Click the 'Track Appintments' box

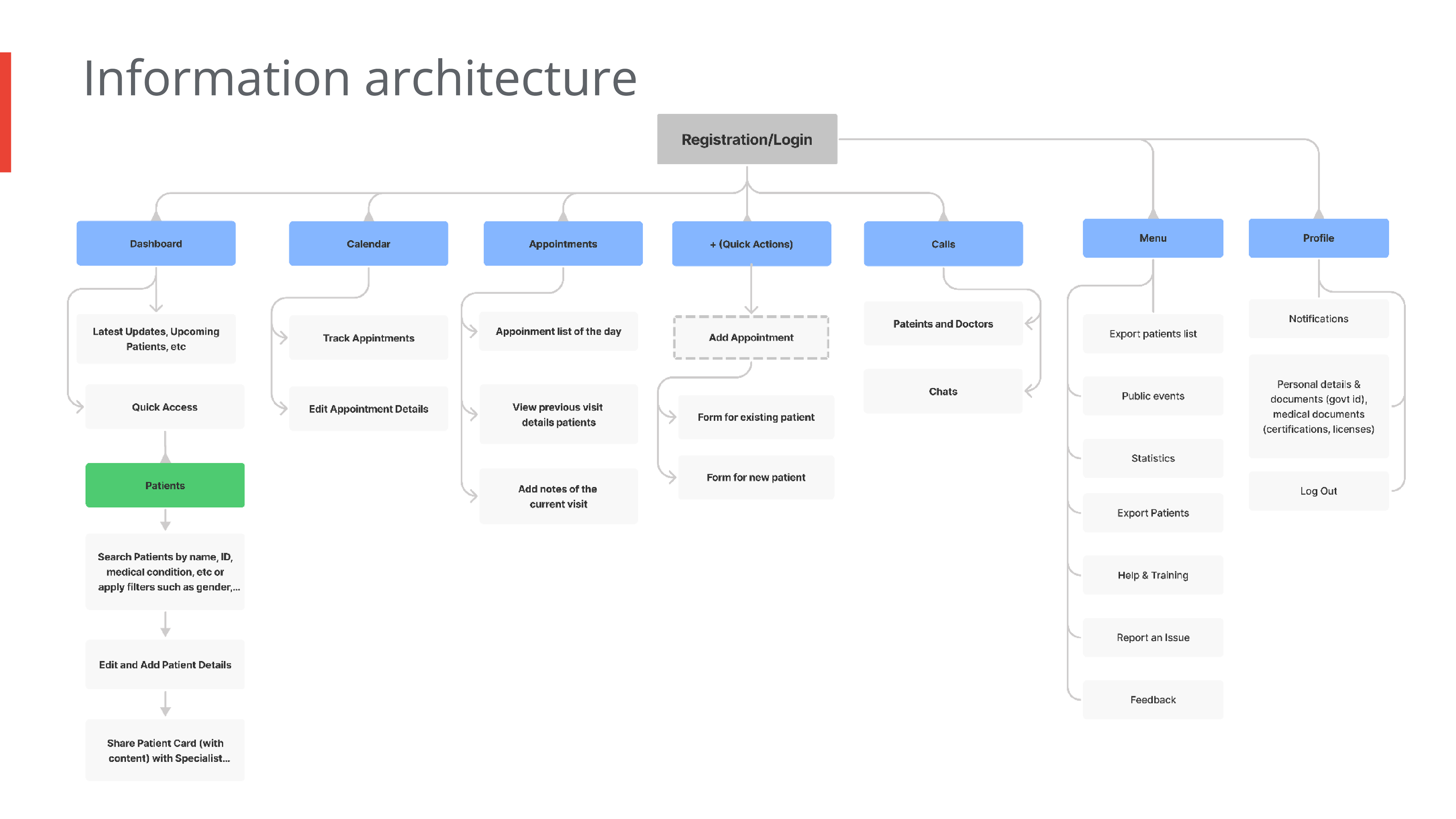pos(369,338)
